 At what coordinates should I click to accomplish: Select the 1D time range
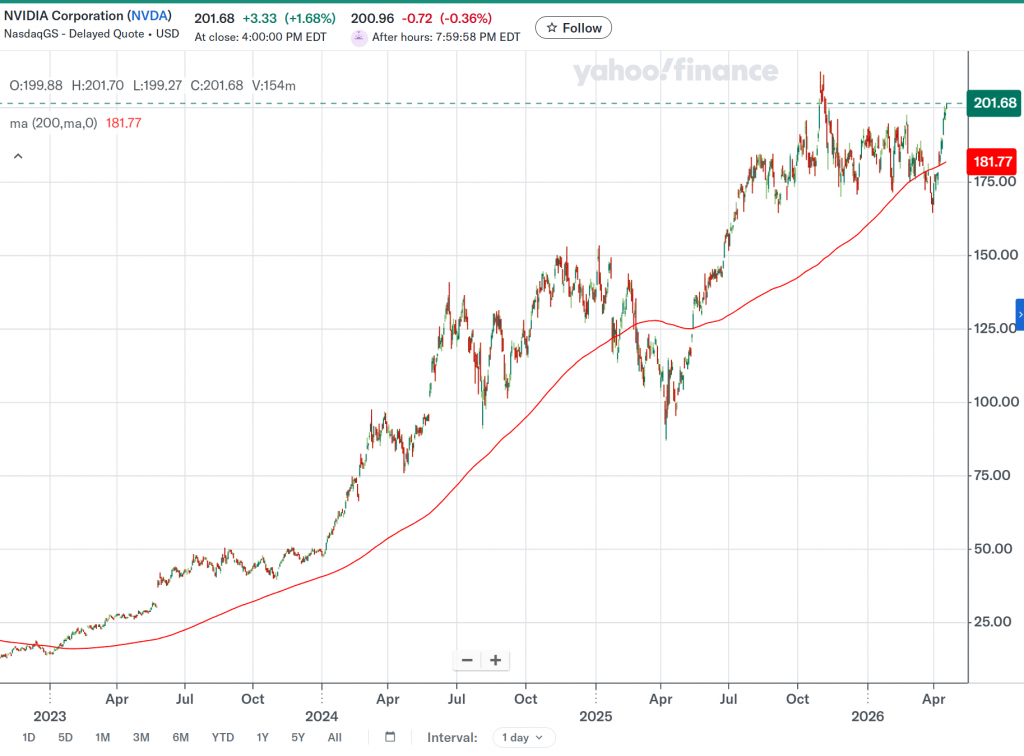pos(29,737)
